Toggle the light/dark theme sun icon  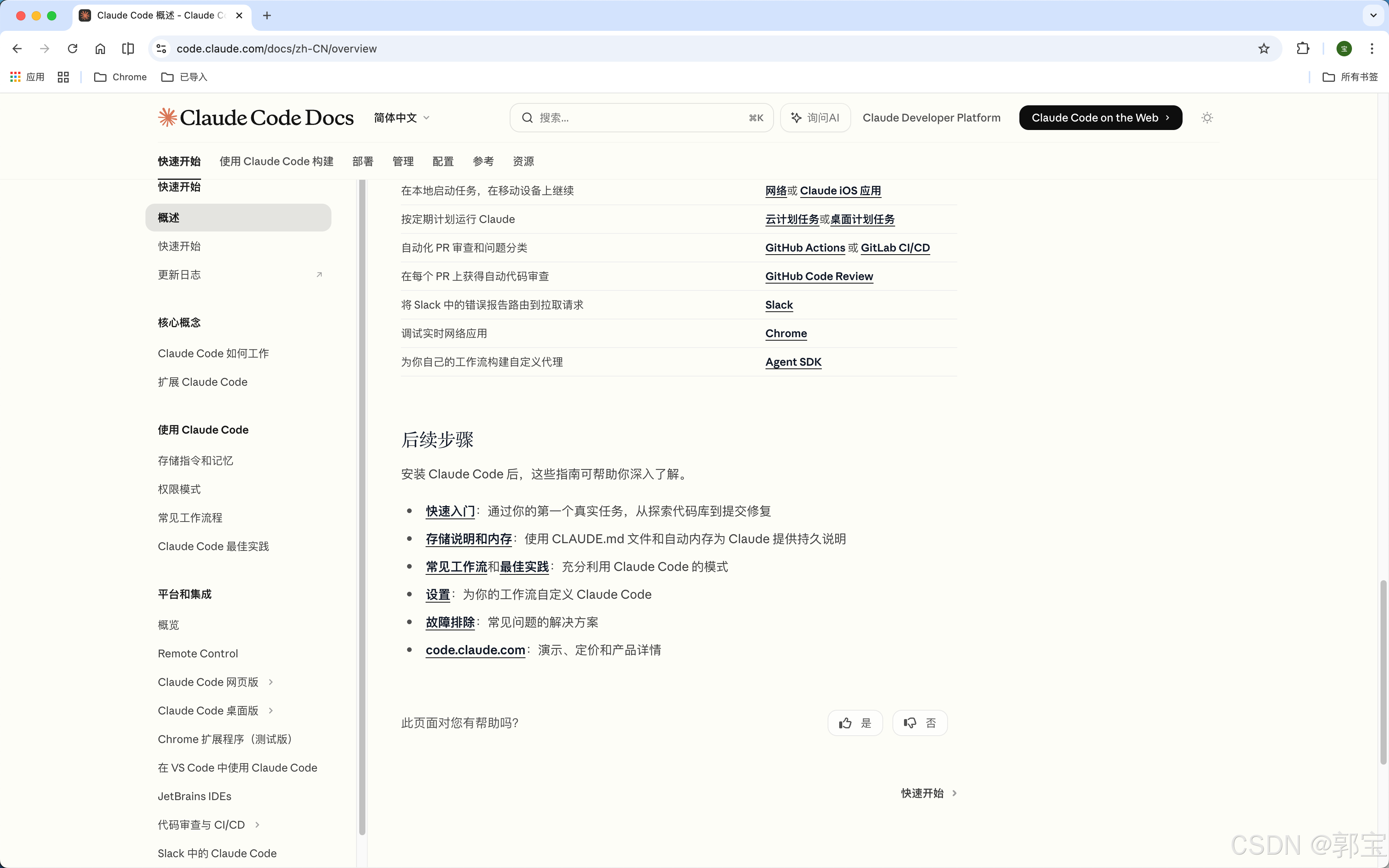click(1207, 118)
